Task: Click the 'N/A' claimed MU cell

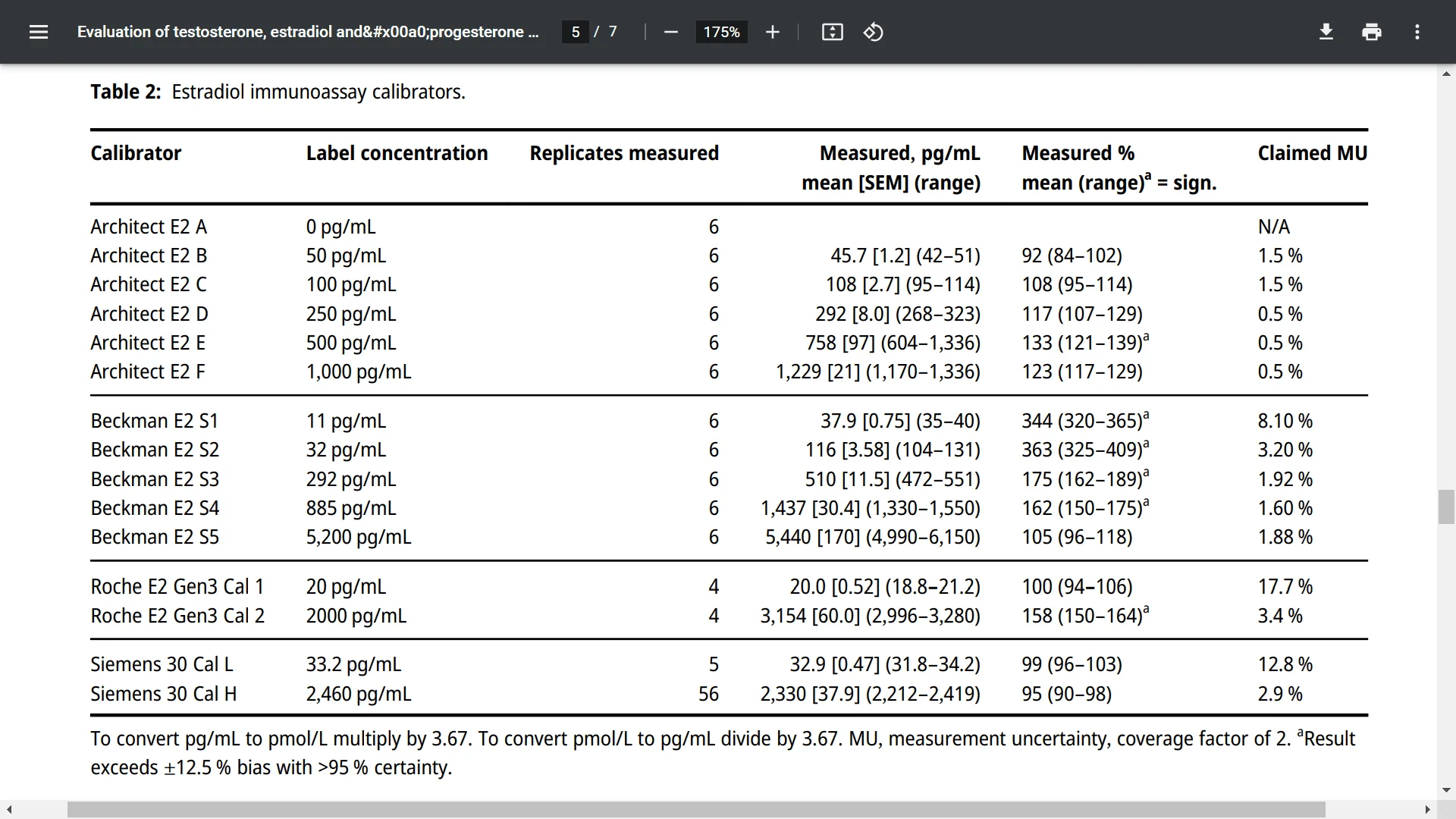Action: [x=1273, y=227]
